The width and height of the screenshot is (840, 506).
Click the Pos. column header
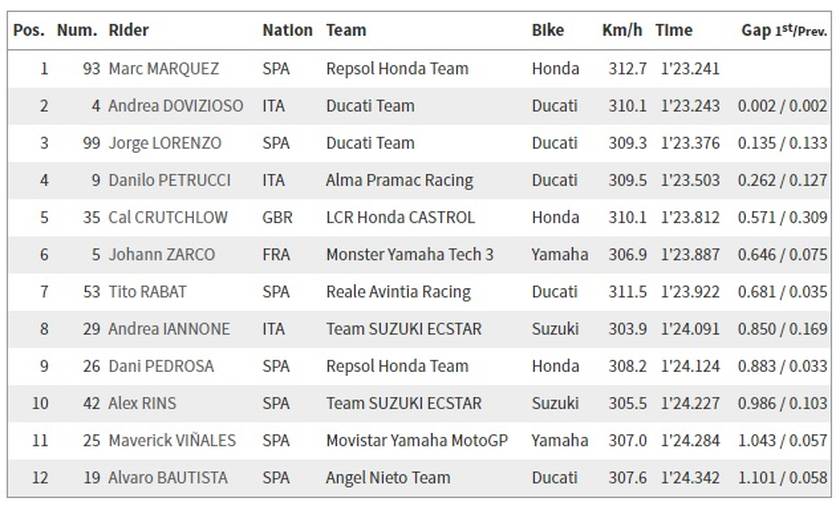coord(29,30)
